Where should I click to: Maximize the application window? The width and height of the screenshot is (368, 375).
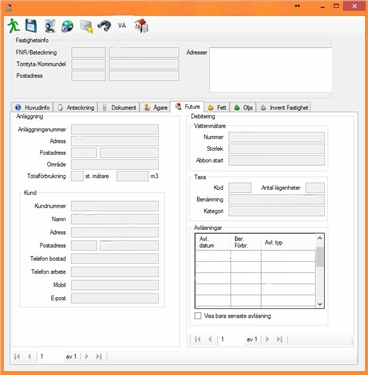(336, 6)
